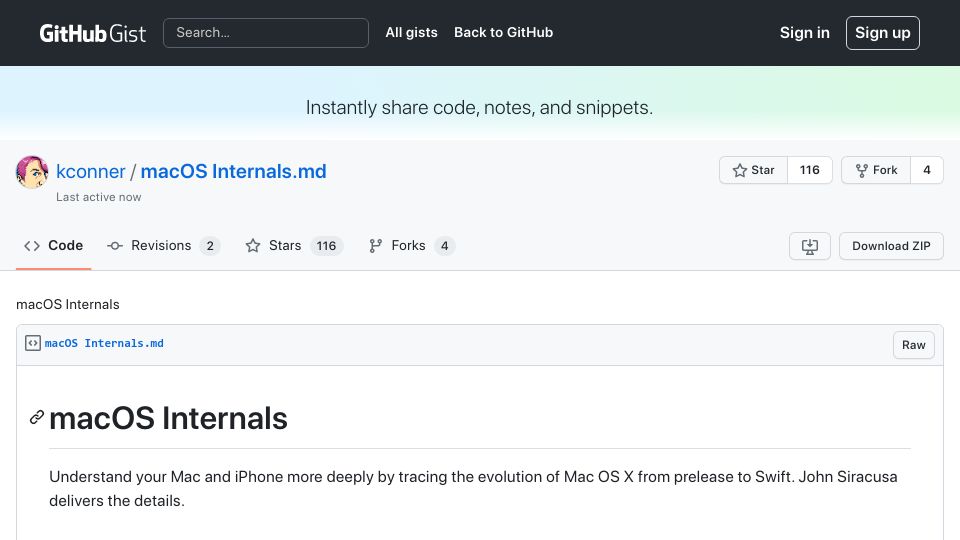960x540 pixels.
Task: Open the All gists link
Action: 411,32
